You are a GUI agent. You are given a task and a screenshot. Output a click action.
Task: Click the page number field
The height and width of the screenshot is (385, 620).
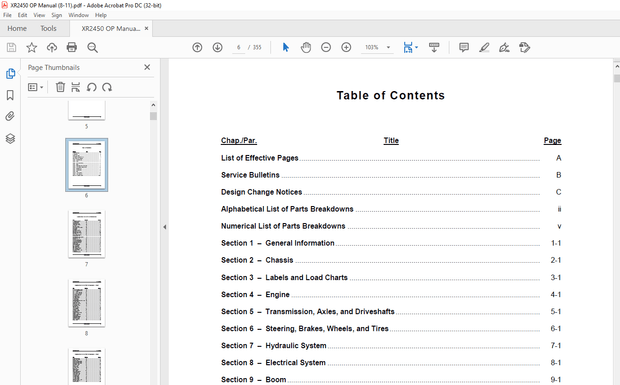[238, 47]
